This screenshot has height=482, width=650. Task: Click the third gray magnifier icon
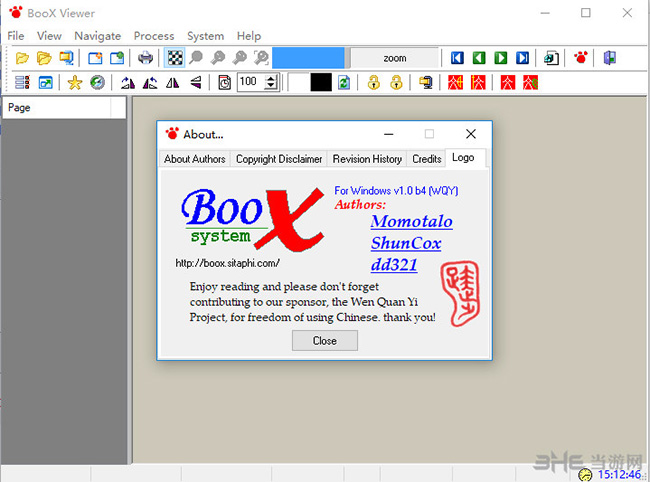(240, 58)
